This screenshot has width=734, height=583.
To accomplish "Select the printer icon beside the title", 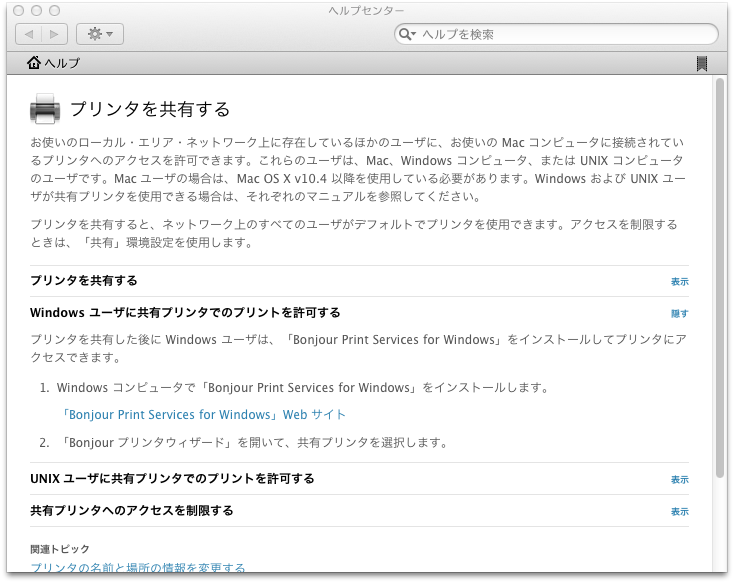I will point(45,109).
